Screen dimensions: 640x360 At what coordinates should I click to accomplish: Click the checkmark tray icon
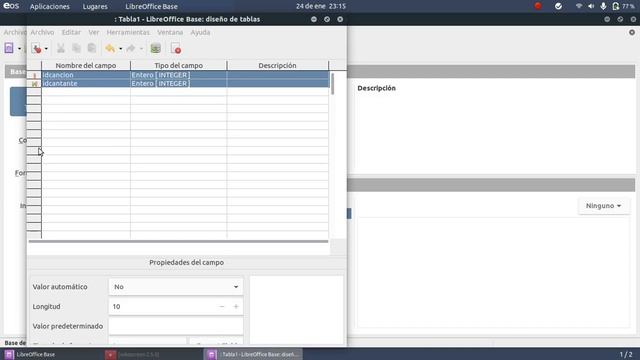(x=558, y=6)
